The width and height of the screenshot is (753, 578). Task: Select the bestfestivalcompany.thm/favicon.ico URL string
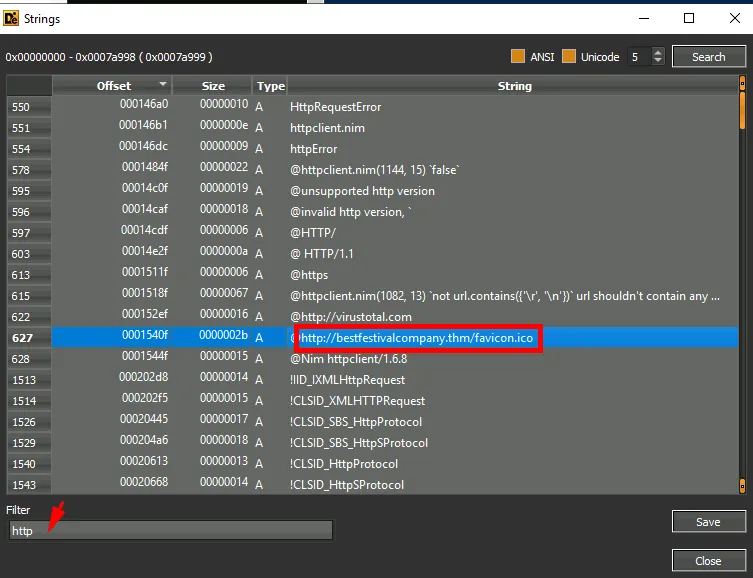(417, 337)
